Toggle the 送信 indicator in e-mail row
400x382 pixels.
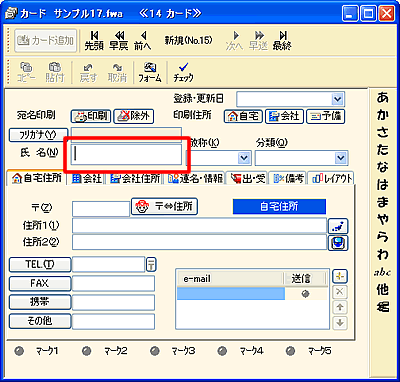(306, 294)
